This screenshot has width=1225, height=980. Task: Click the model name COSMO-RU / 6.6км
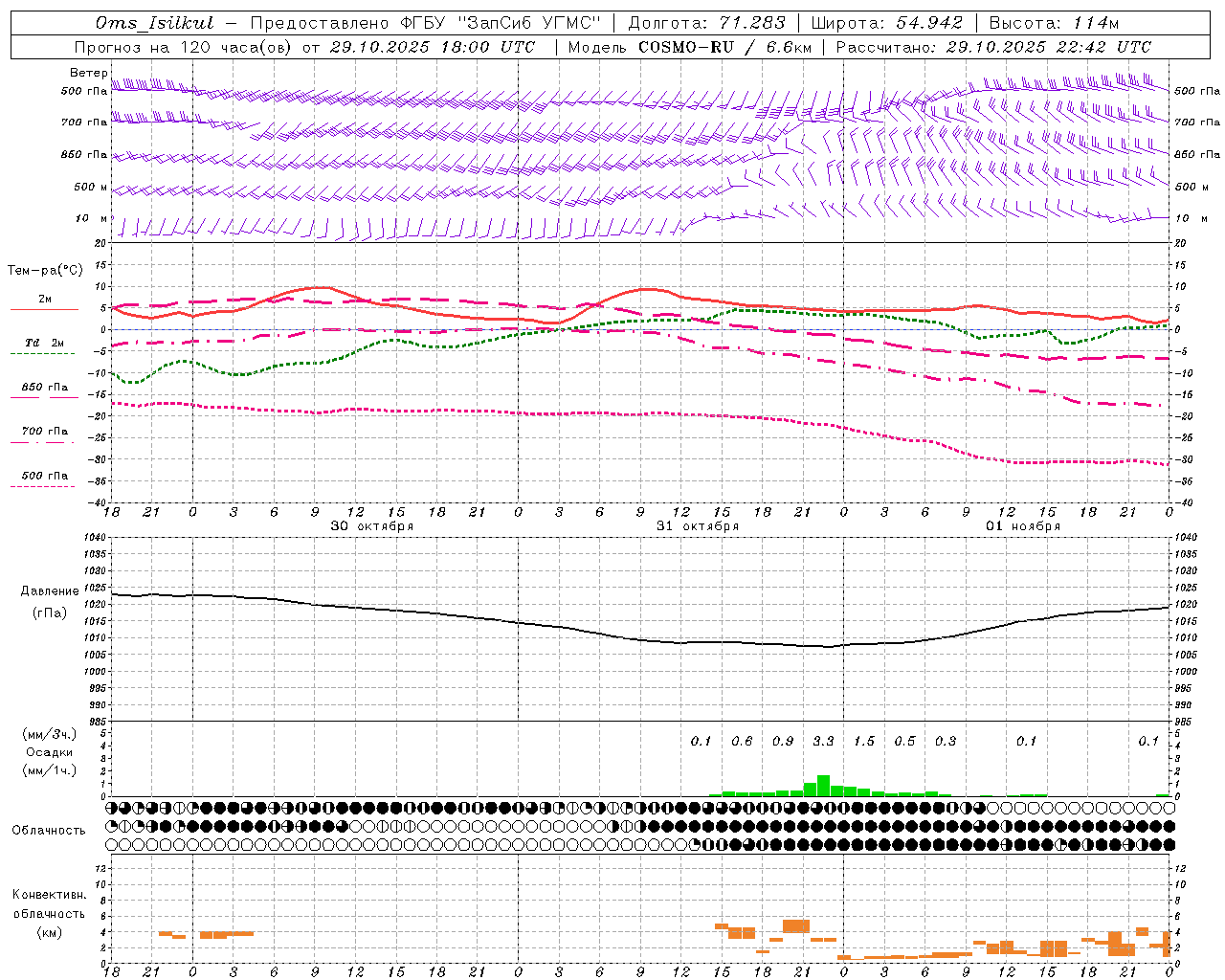tap(725, 47)
